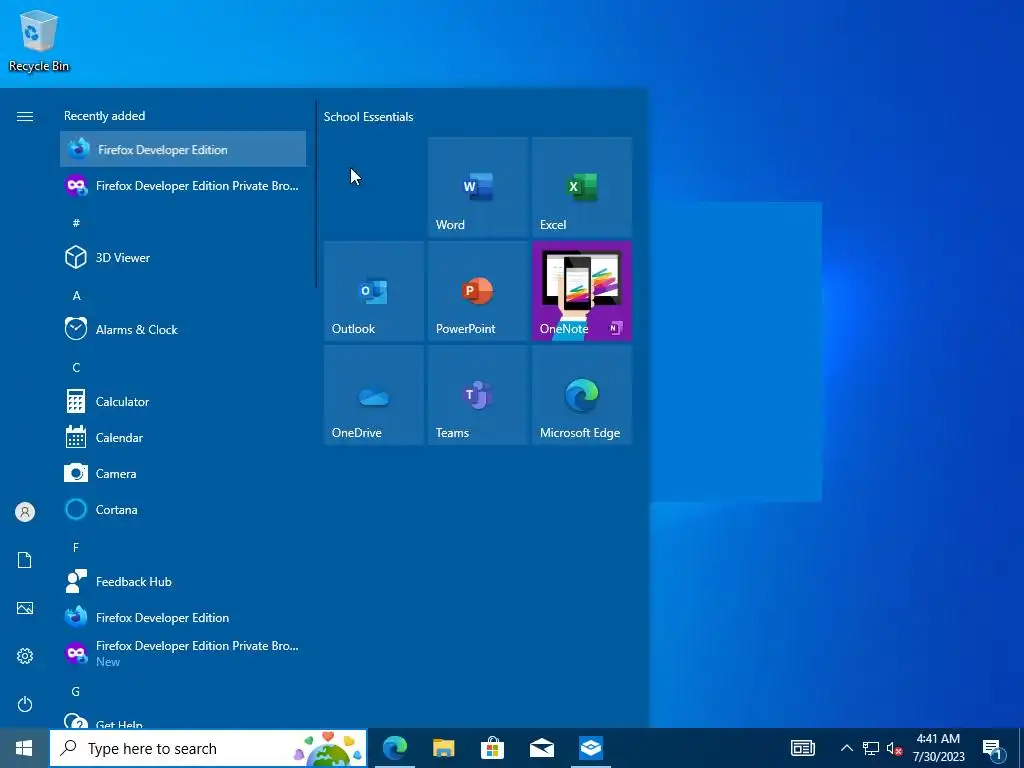Click the Windows Start button
1024x768 pixels.
(x=24, y=748)
